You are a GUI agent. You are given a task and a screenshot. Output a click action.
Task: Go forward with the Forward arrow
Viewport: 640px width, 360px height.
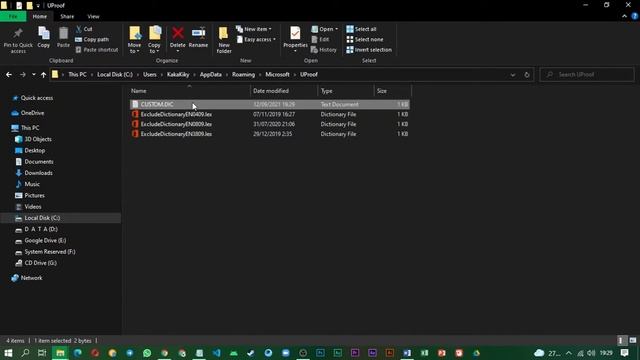click(22, 75)
